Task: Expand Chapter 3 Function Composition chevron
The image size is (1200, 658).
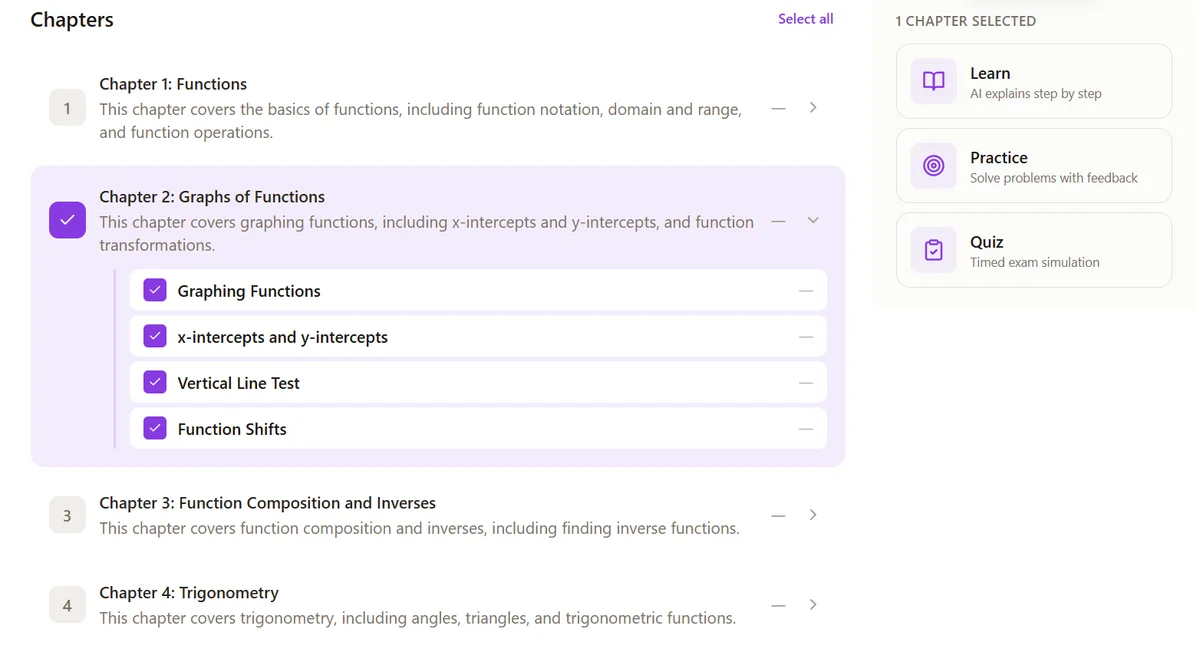Action: [x=813, y=515]
